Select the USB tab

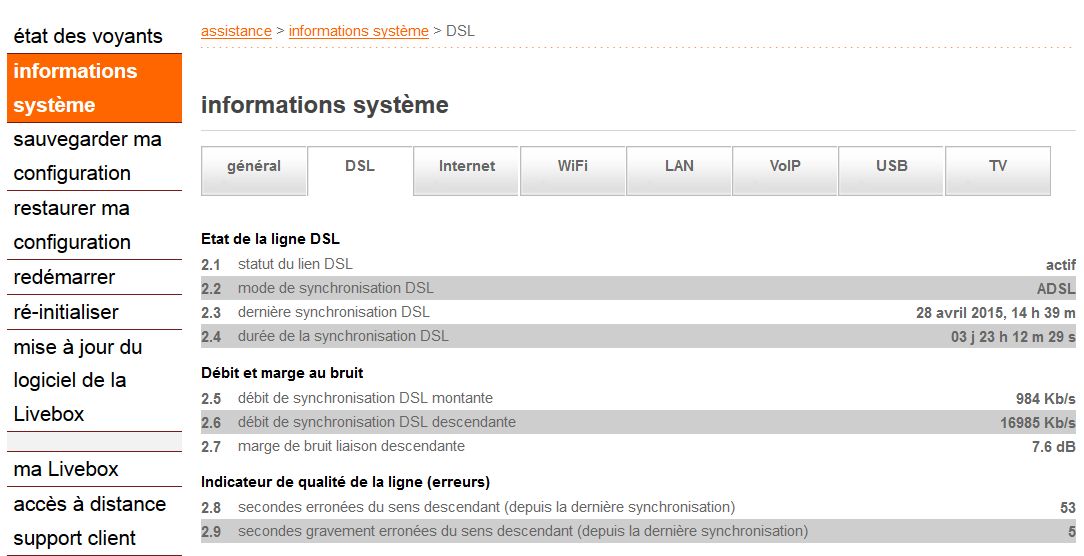(x=892, y=167)
